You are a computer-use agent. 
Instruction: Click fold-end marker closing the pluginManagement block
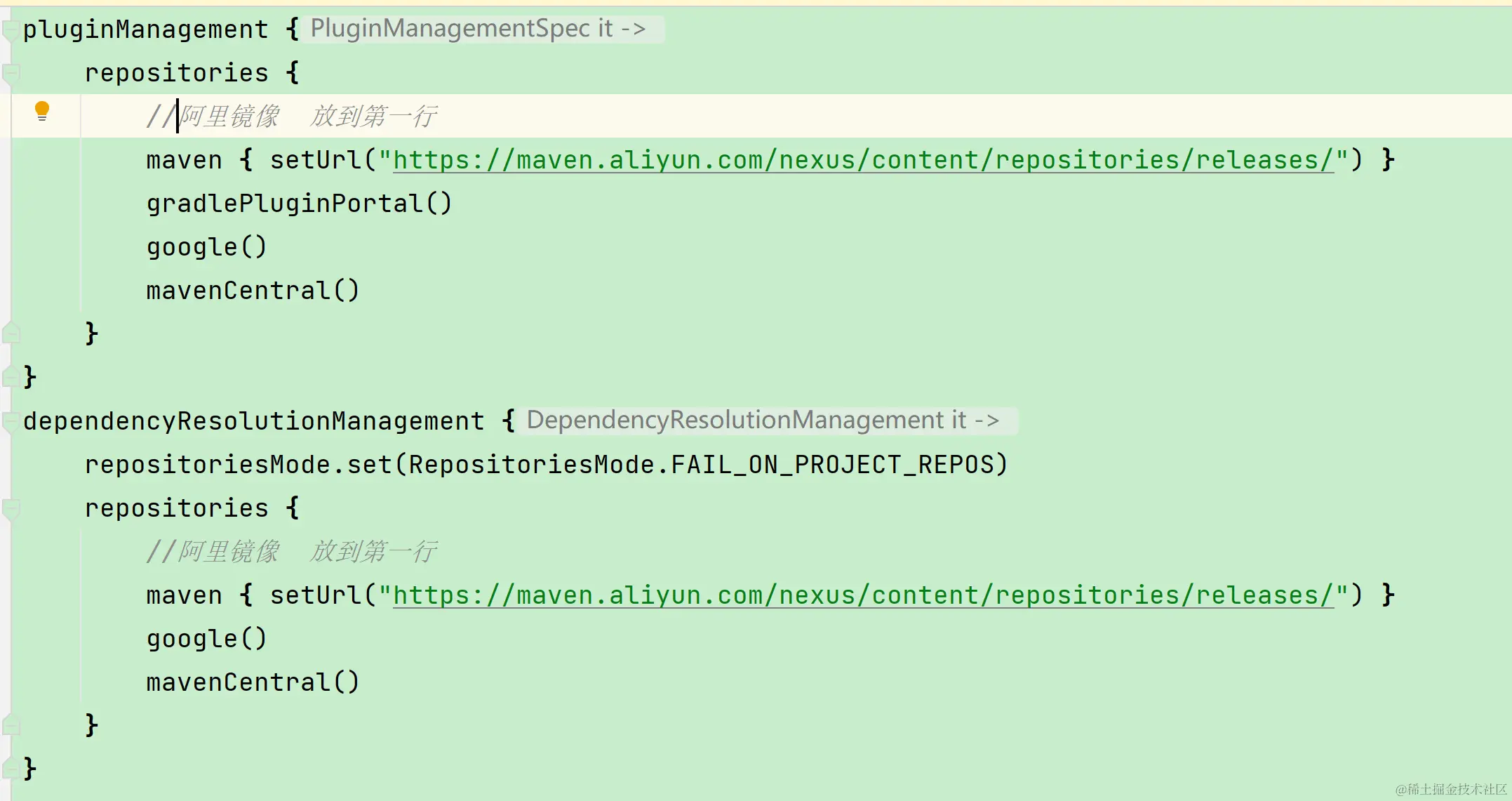(10, 377)
